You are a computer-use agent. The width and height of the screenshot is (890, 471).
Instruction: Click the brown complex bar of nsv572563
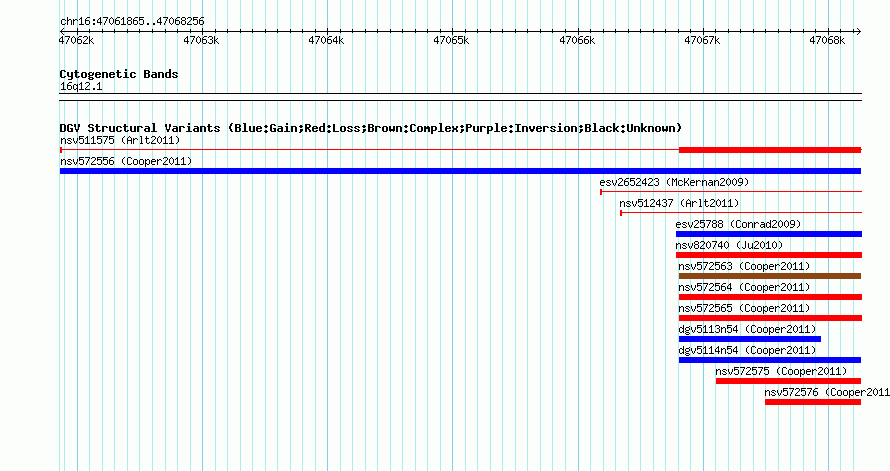770,276
